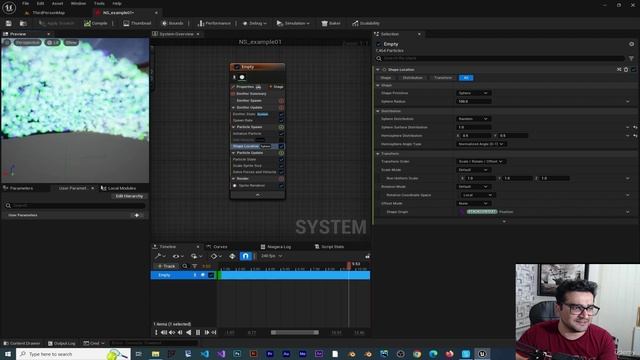Open the Shape Primitive dropdown
This screenshot has height=360, width=640.
[x=473, y=93]
